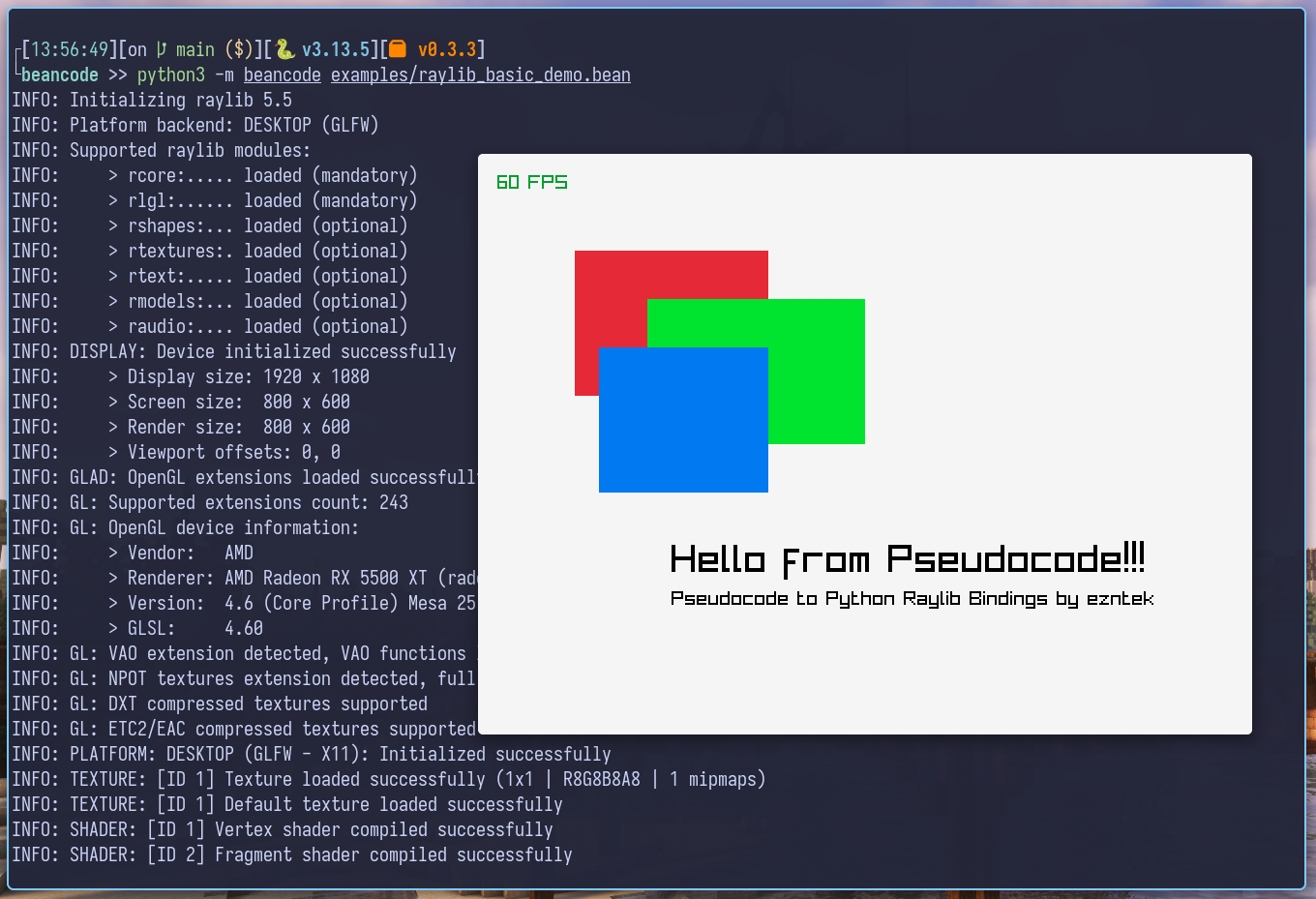Click 'Display size: 1920 x 1080' line
The width and height of the screenshot is (1316, 899).
click(191, 376)
